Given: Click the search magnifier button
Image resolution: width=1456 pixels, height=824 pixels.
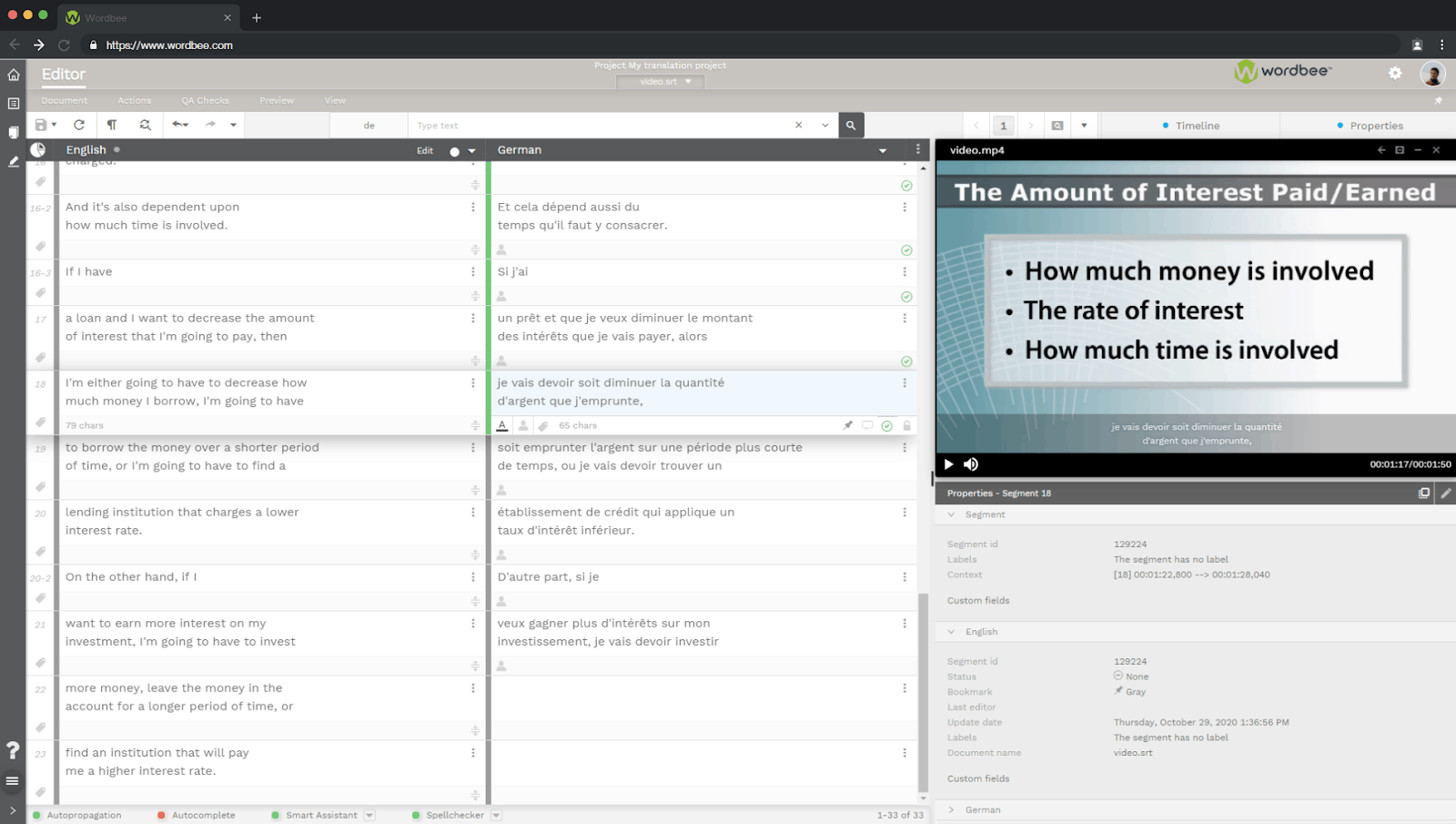Looking at the screenshot, I should click(851, 126).
